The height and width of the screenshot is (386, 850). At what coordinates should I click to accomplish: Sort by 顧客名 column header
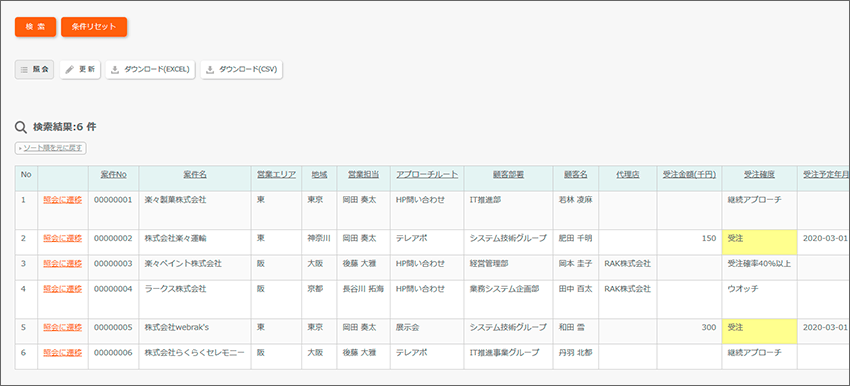point(576,175)
